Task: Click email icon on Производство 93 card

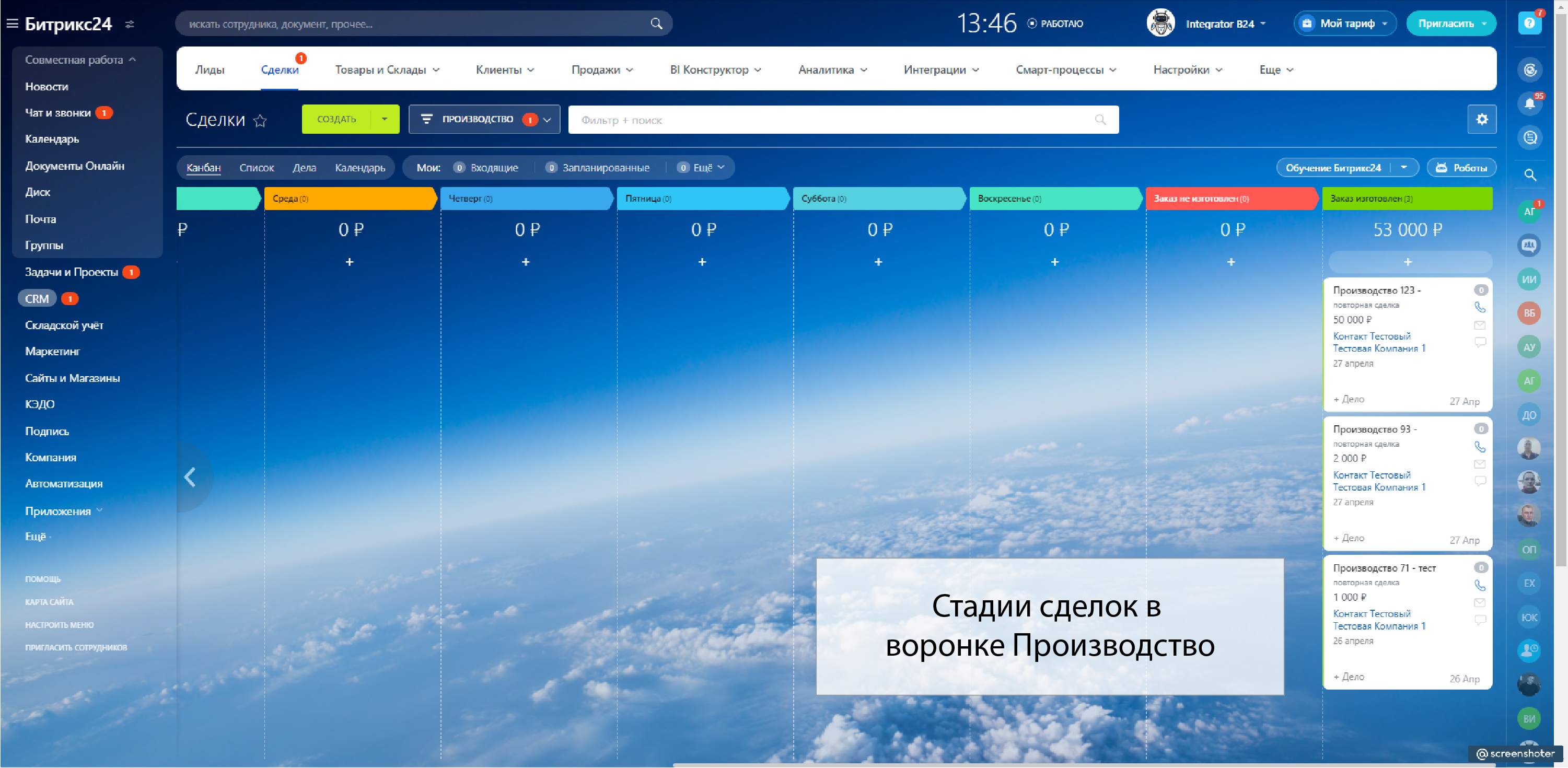Action: pyautogui.click(x=1480, y=464)
